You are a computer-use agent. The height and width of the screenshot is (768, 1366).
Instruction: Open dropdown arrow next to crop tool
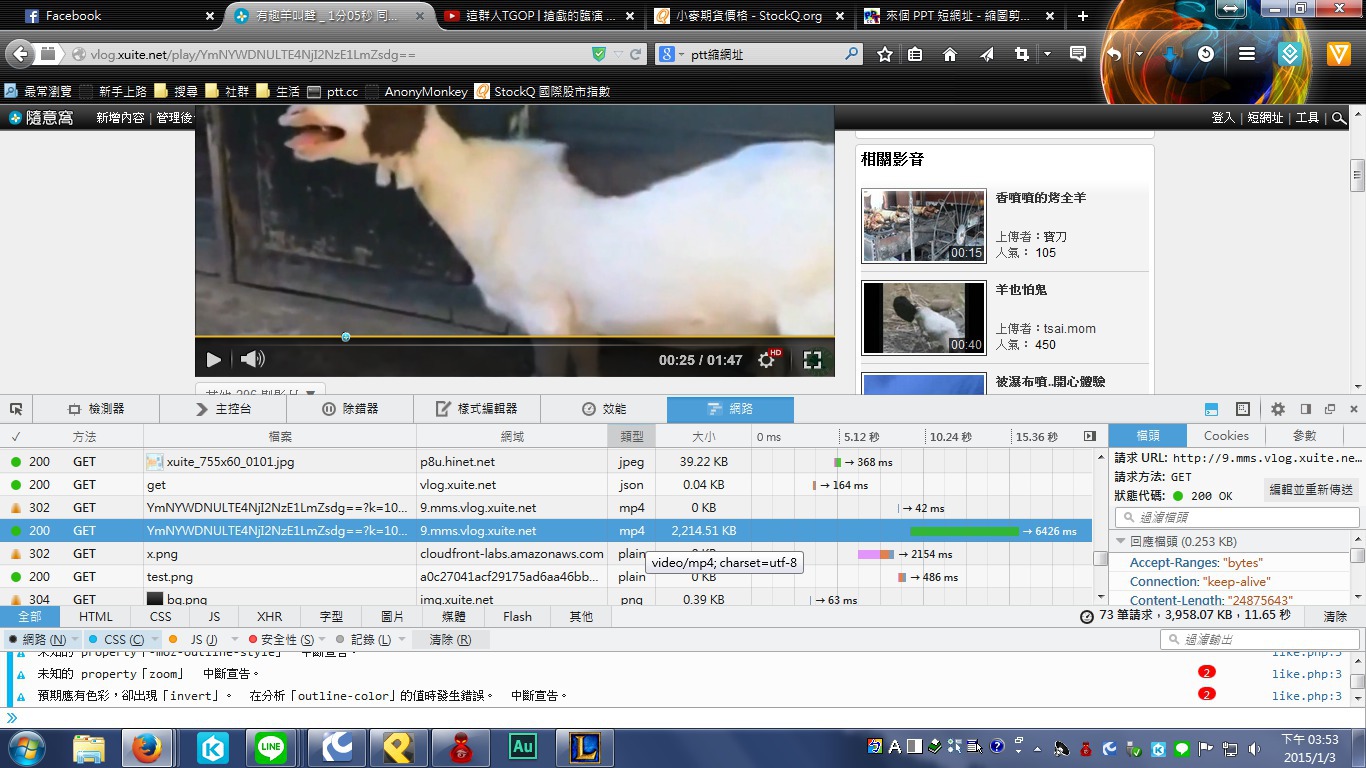coord(1047,55)
